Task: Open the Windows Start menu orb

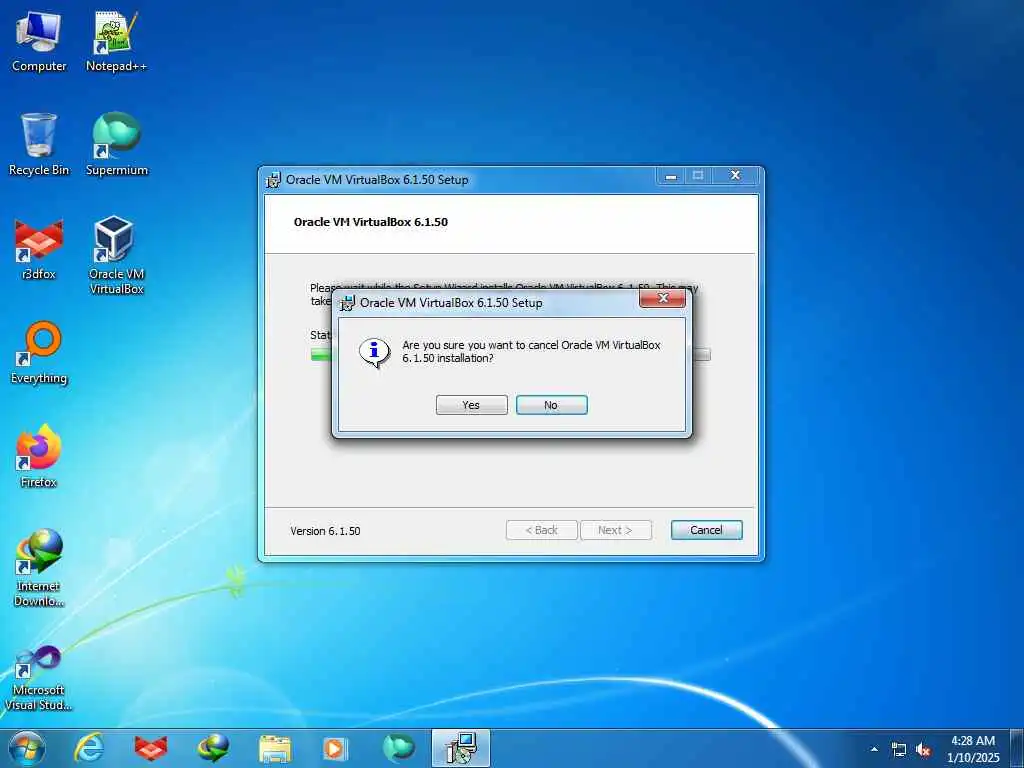Action: pos(27,748)
